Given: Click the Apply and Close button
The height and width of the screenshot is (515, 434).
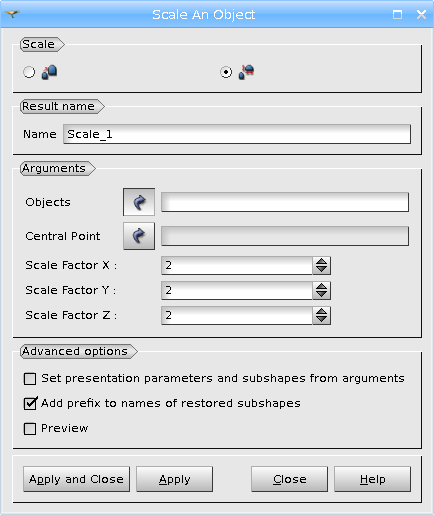Looking at the screenshot, I should (76, 479).
